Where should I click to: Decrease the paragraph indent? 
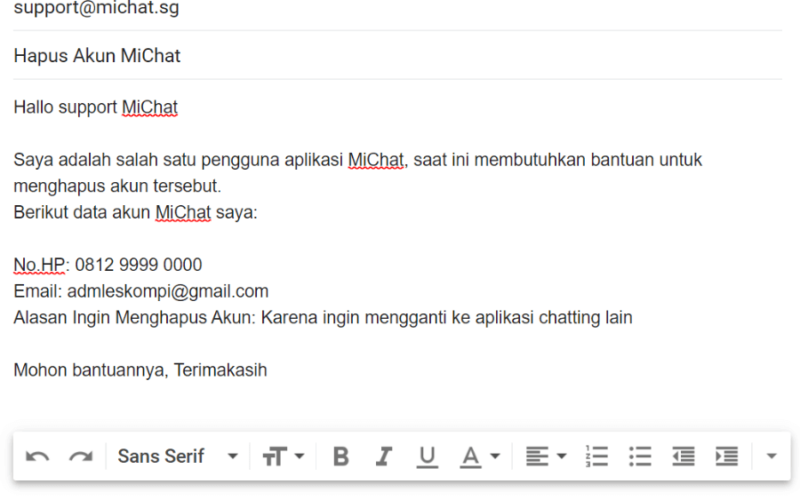pyautogui.click(x=683, y=457)
